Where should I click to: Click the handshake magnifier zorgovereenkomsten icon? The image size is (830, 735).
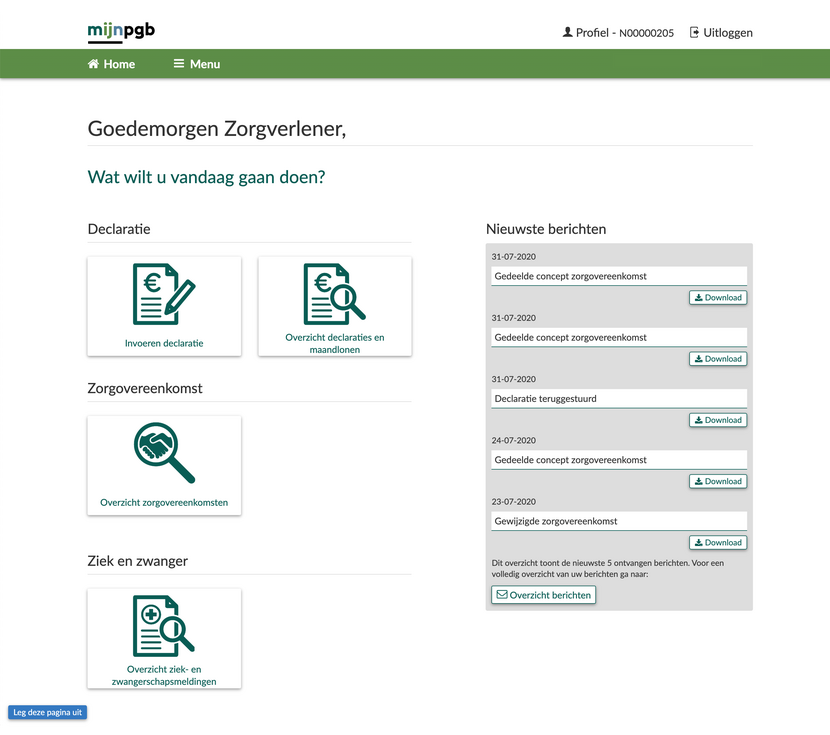pyautogui.click(x=164, y=448)
